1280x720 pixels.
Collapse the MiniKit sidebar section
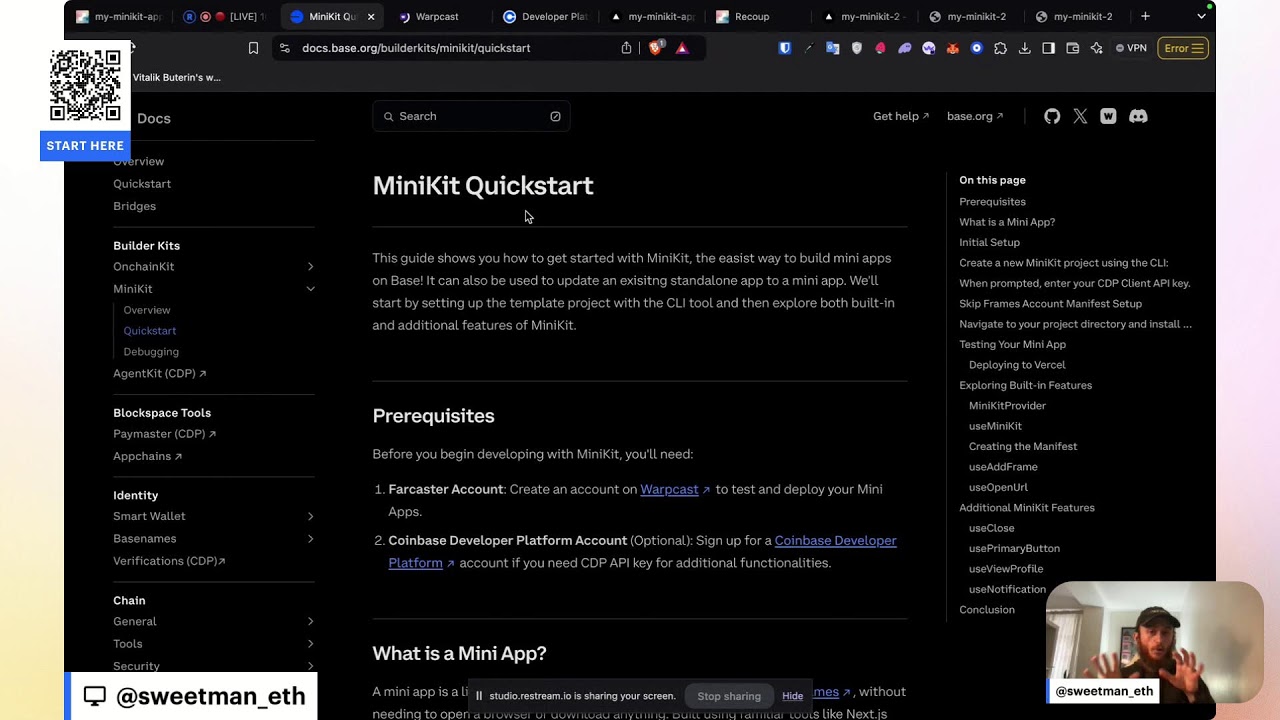tap(310, 289)
